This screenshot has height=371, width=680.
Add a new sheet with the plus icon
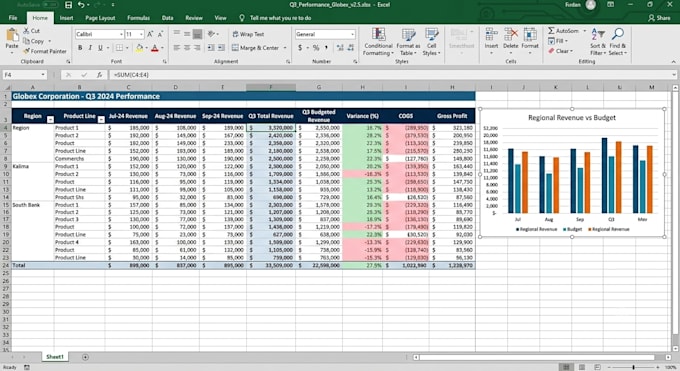[85, 357]
